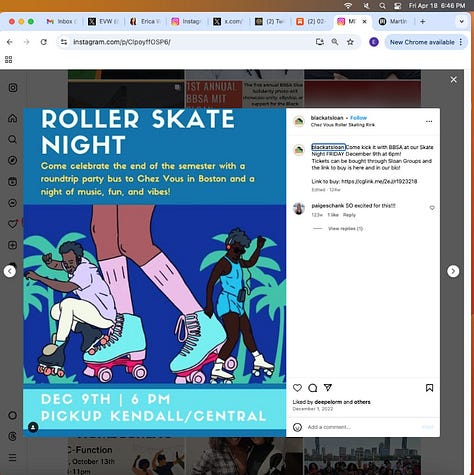Go to previous post arrow
474x475 pixels.
[10, 271]
